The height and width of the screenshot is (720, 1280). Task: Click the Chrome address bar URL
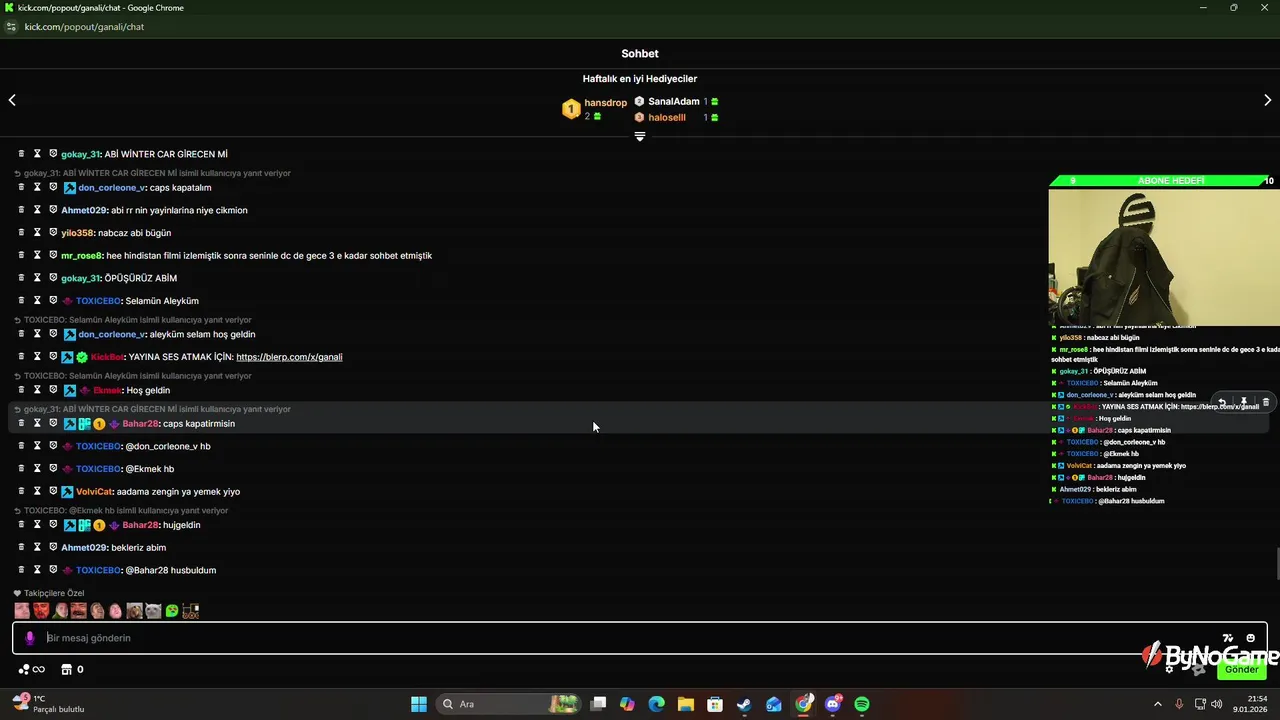84,27
